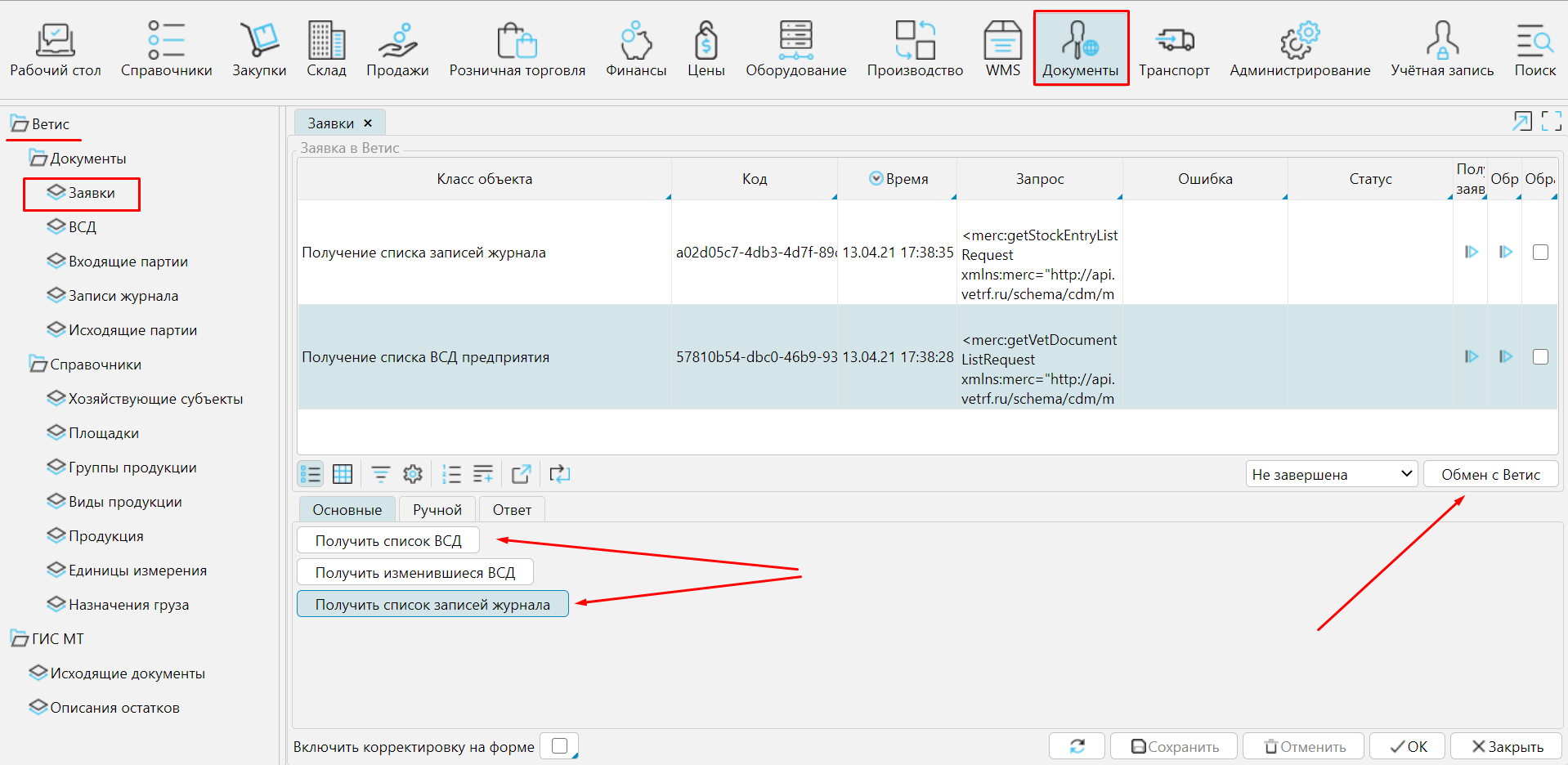Open the filter icon in table toolbar

point(380,474)
